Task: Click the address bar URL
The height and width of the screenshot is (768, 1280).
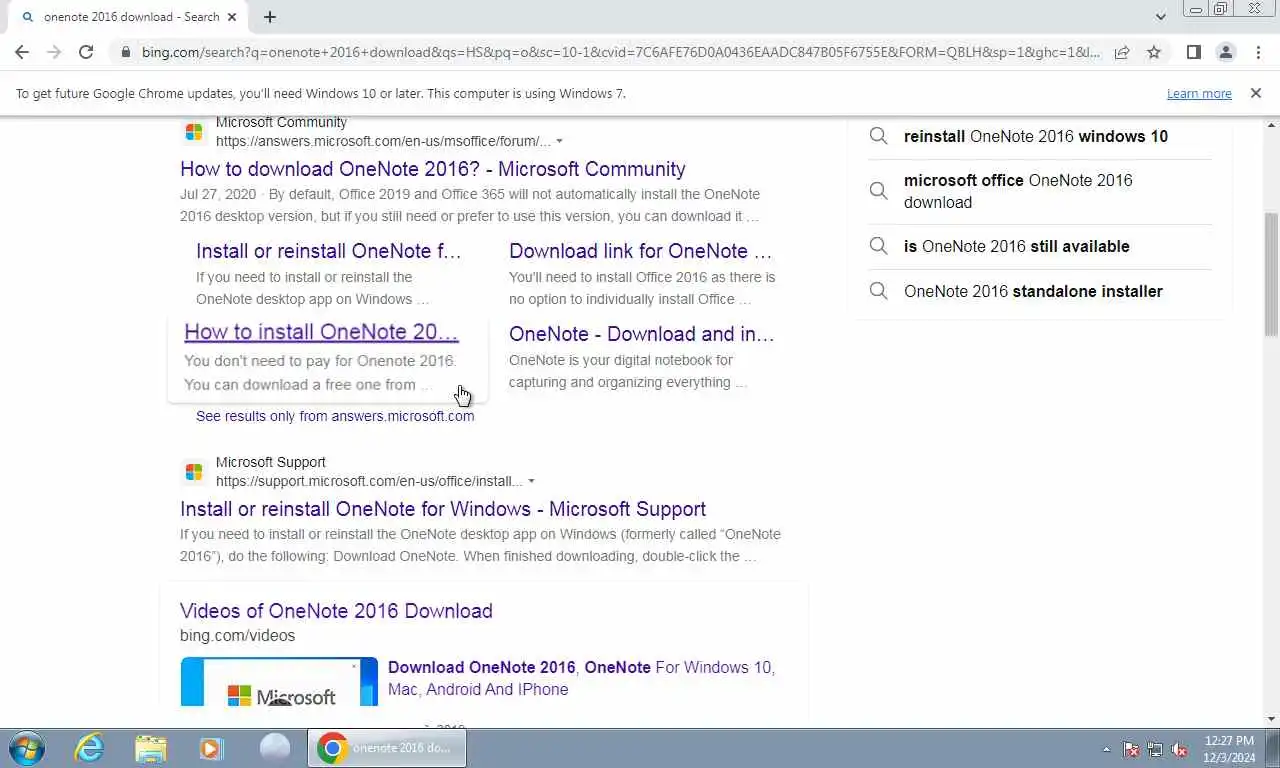Action: (x=620, y=52)
